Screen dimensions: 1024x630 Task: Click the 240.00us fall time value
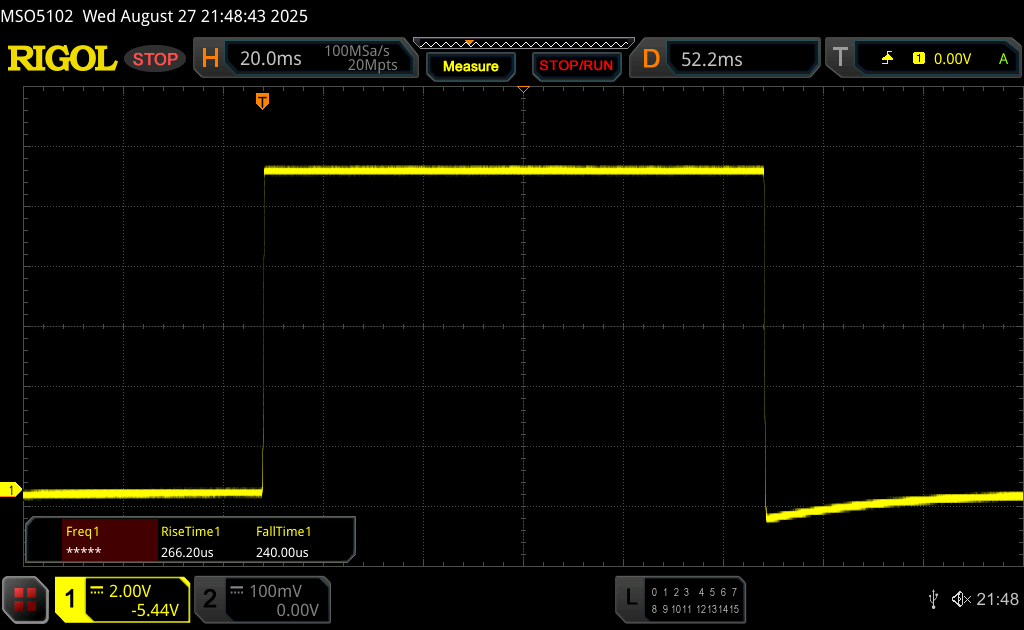pos(282,552)
